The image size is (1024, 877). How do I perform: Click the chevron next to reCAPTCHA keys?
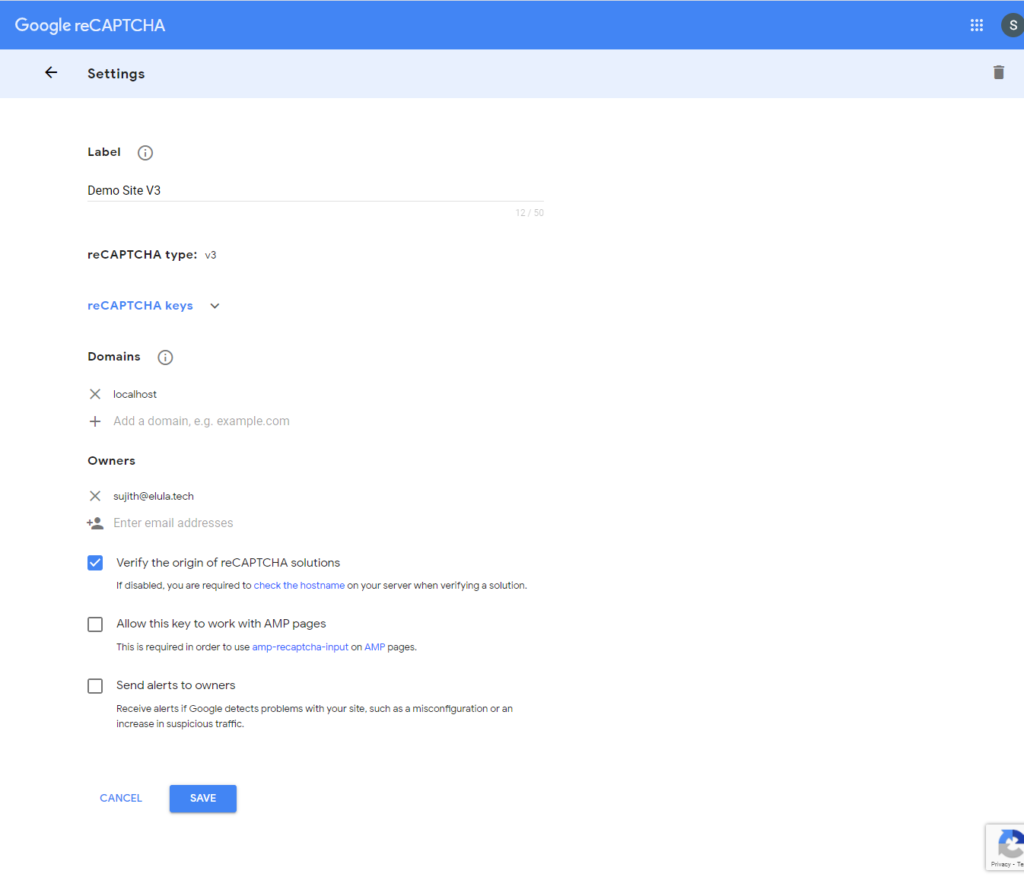pos(215,306)
